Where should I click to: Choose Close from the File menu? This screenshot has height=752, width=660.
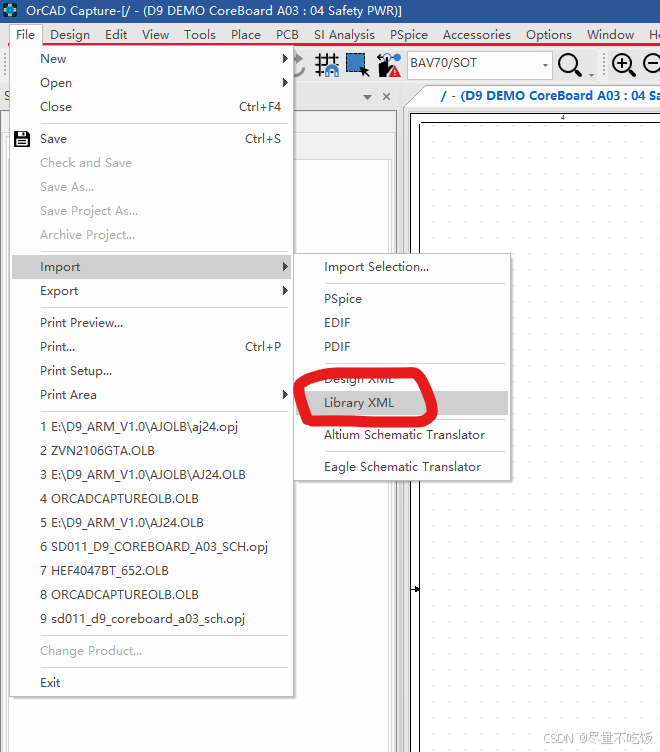(x=152, y=106)
